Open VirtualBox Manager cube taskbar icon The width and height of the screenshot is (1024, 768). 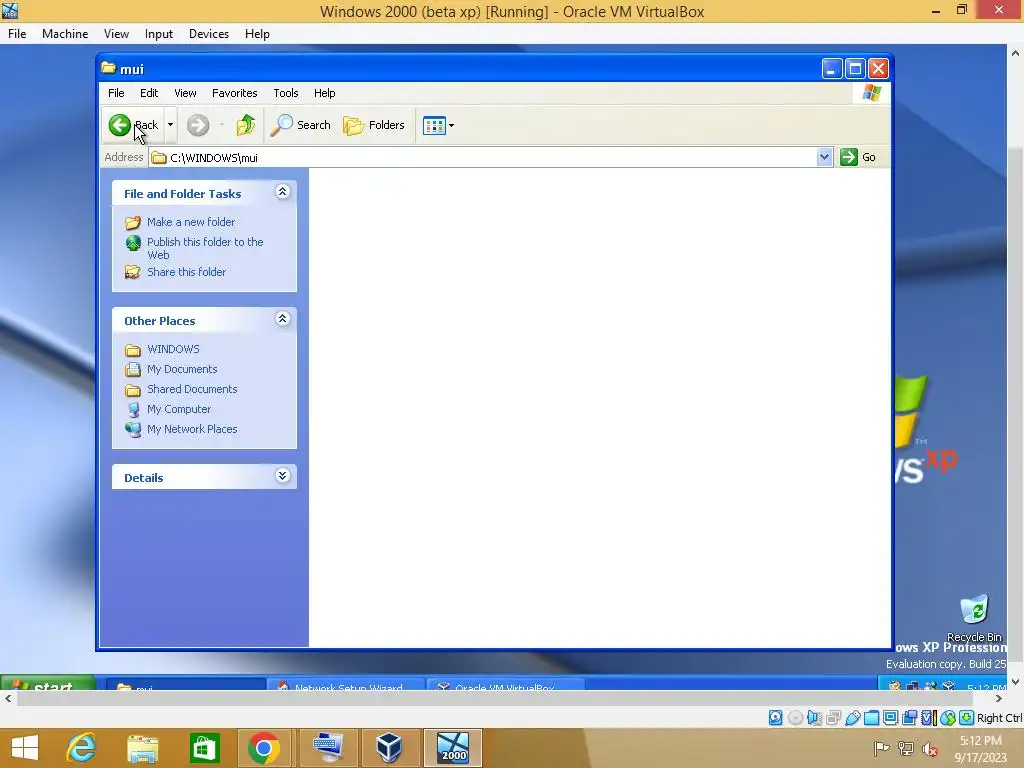pyautogui.click(x=389, y=748)
